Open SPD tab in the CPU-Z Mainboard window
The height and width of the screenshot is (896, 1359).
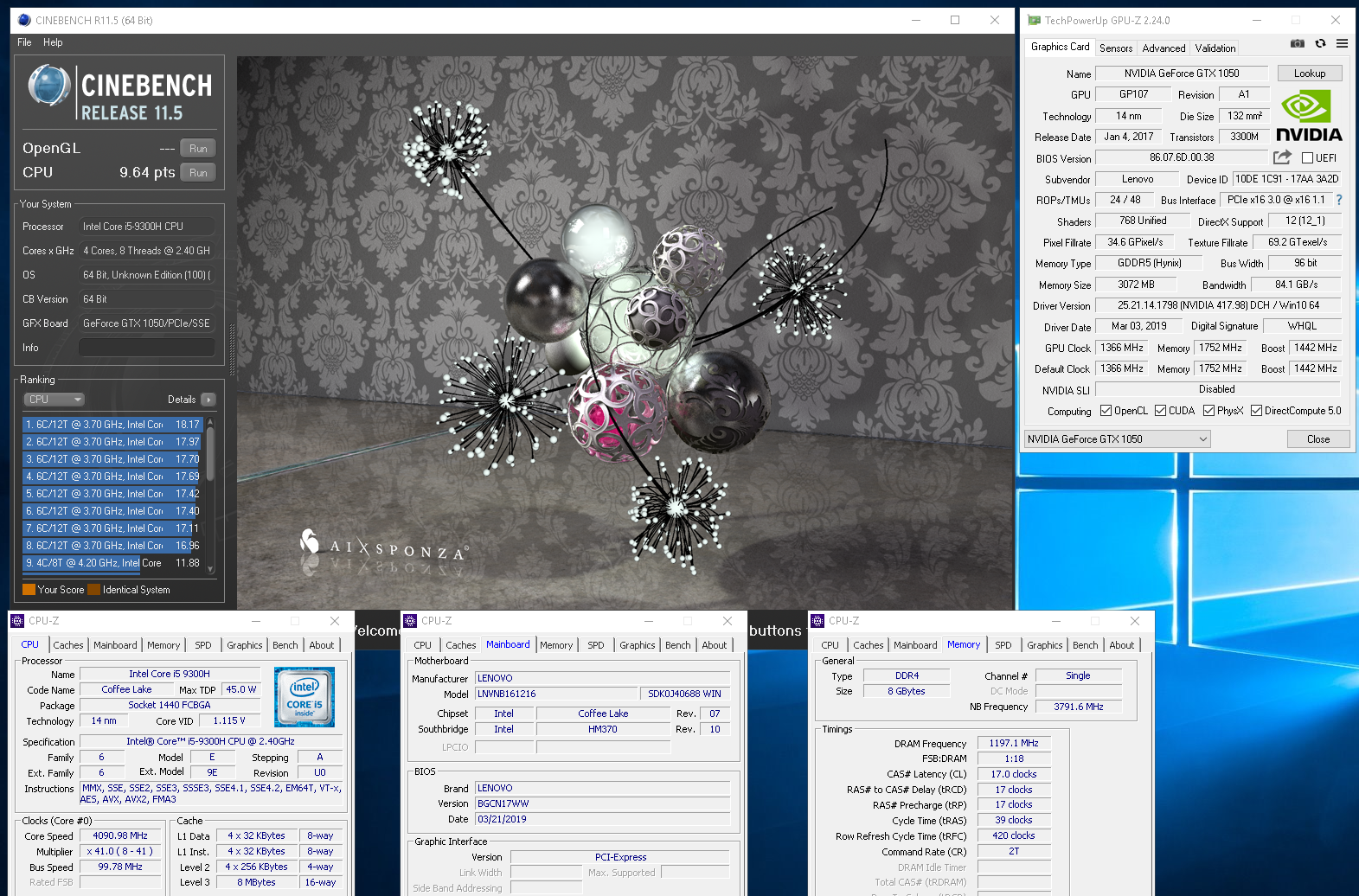(x=596, y=645)
